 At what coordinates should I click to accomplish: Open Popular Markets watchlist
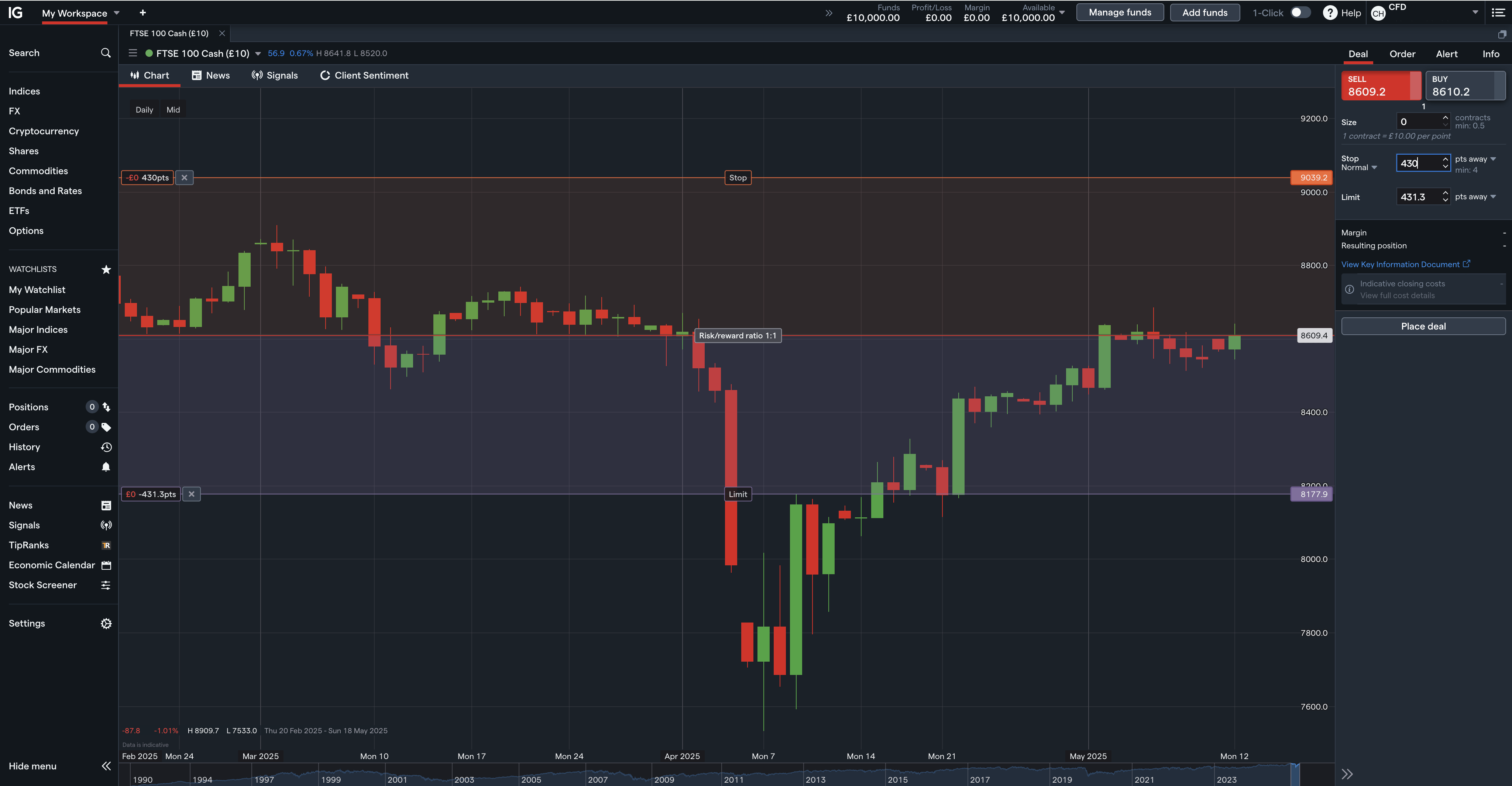click(x=45, y=310)
